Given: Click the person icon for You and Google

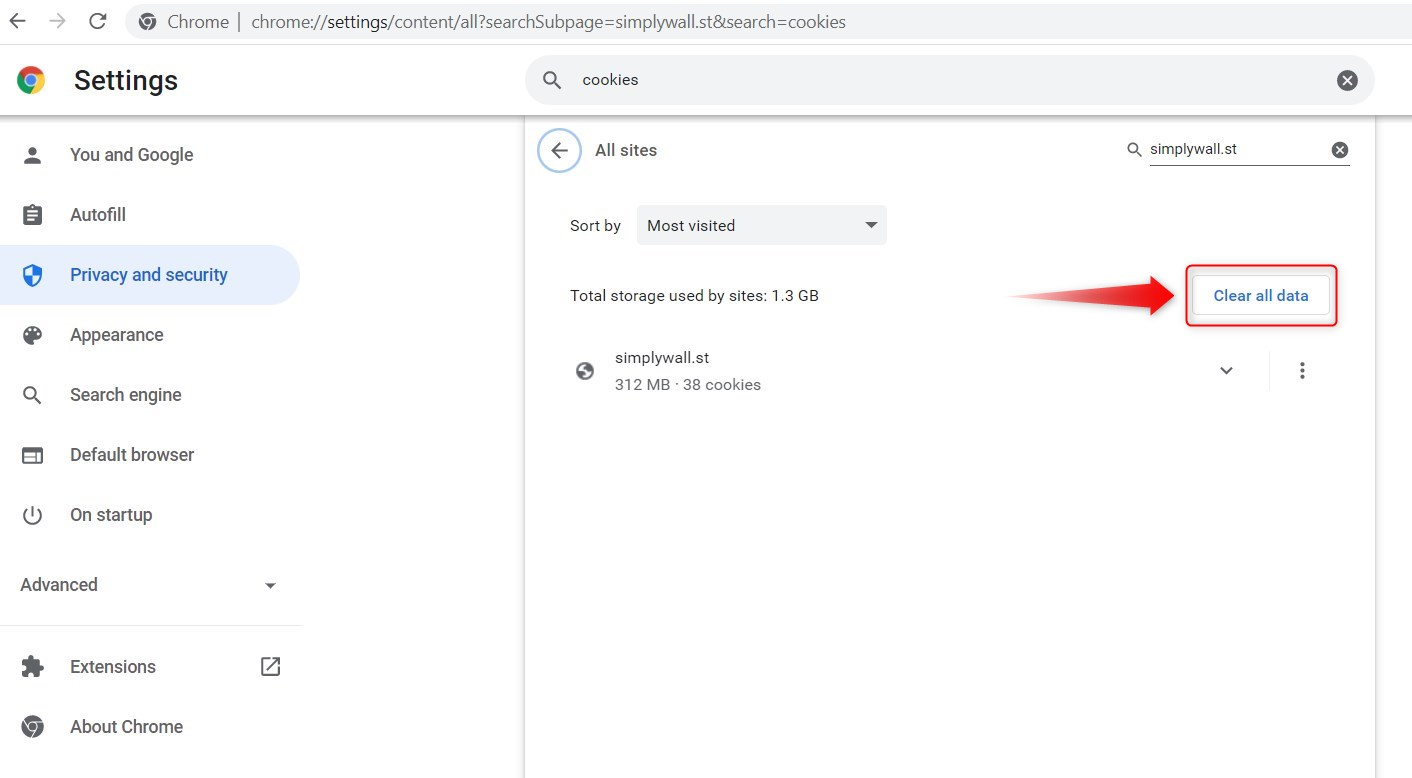Looking at the screenshot, I should (33, 155).
